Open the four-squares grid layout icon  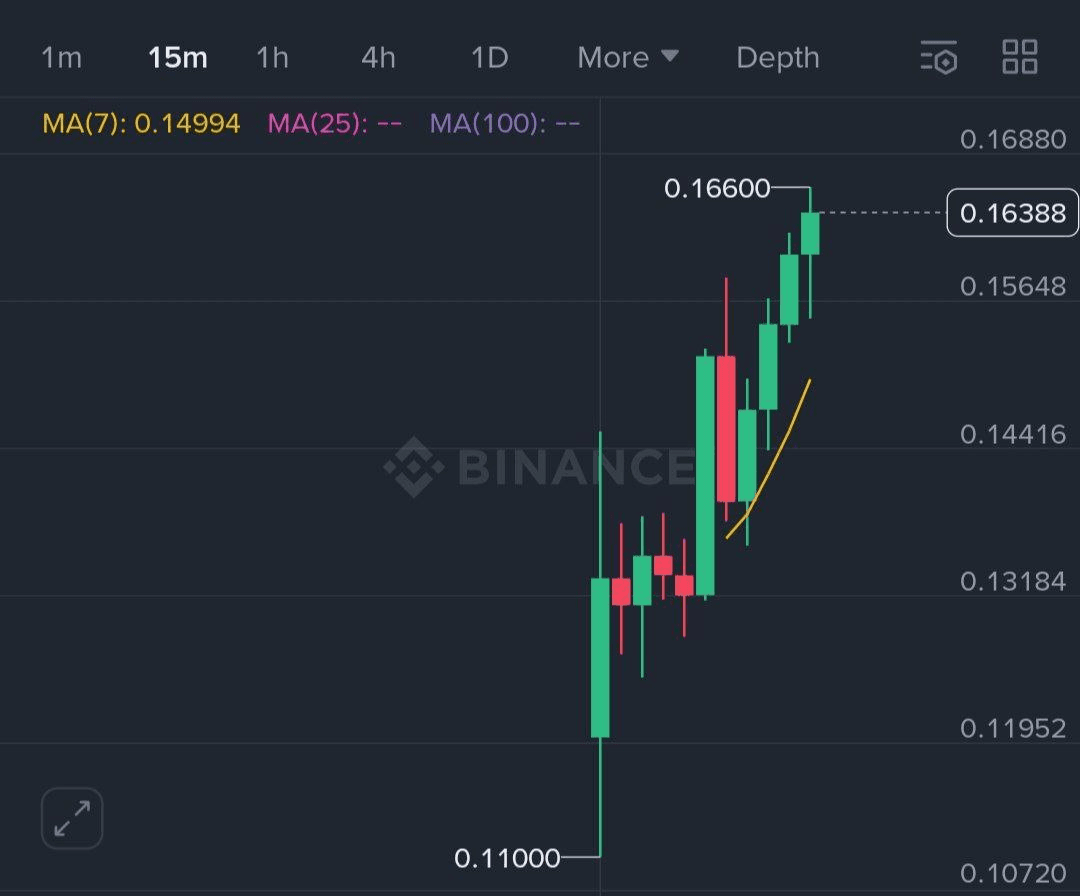(1019, 56)
